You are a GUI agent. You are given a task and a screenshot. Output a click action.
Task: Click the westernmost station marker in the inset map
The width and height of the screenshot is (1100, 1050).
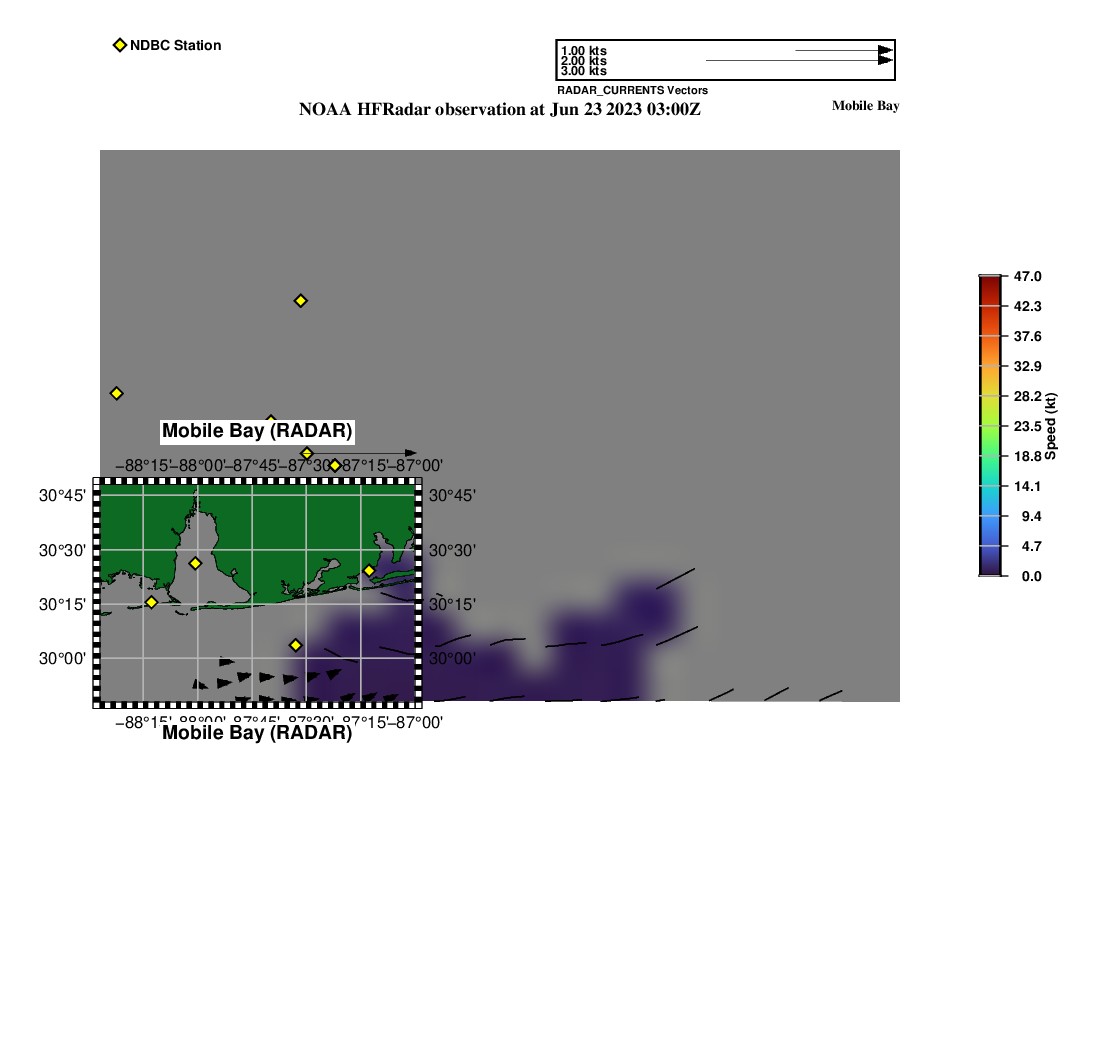click(151, 602)
